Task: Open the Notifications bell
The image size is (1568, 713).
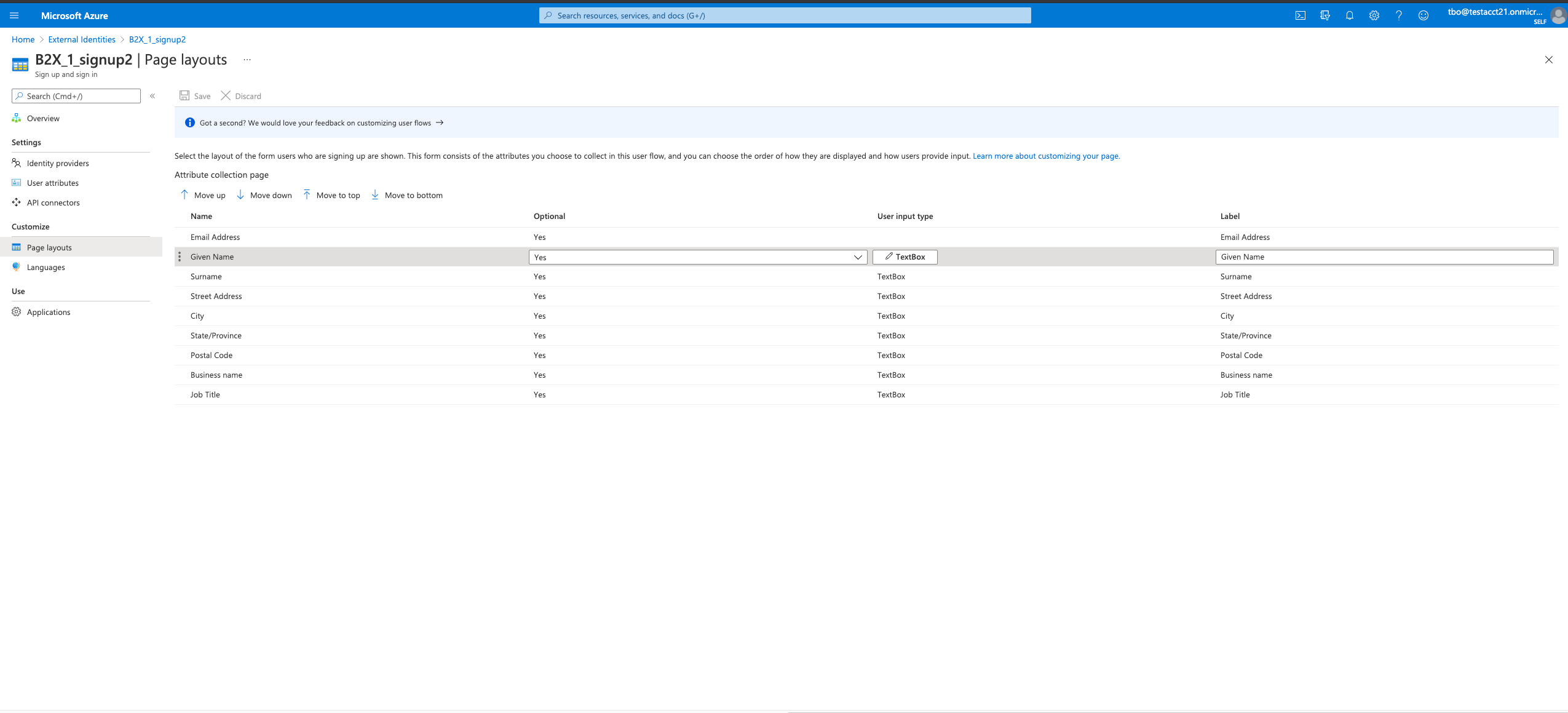Action: pos(1349,15)
